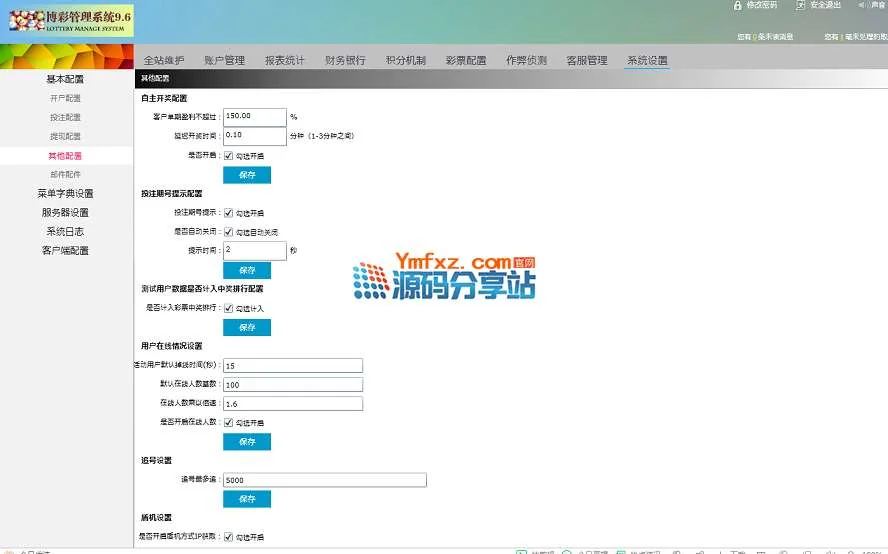Toggle the 是否开启 checkbox under 自主开奖配置
The height and width of the screenshot is (554, 888).
click(x=229, y=156)
